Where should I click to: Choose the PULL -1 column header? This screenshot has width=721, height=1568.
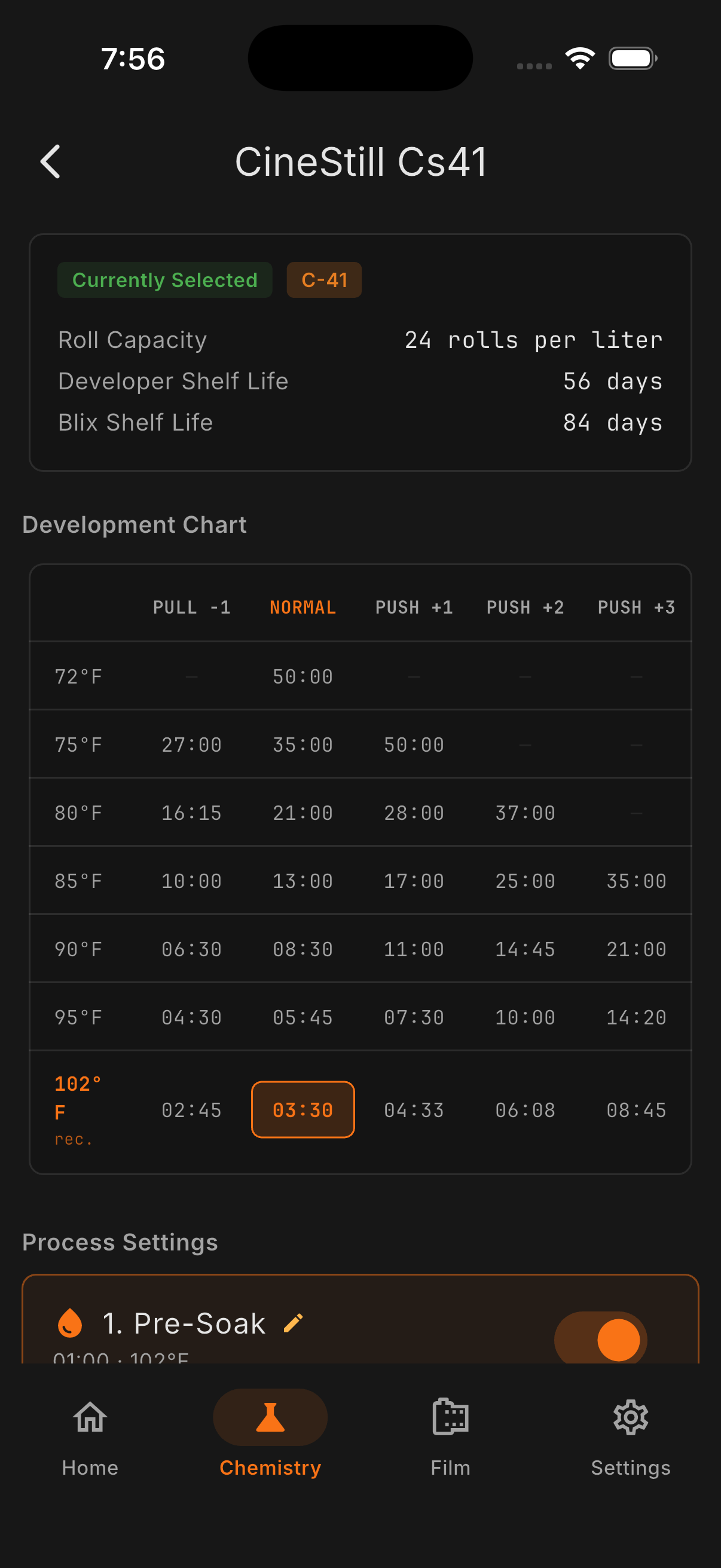click(x=192, y=607)
